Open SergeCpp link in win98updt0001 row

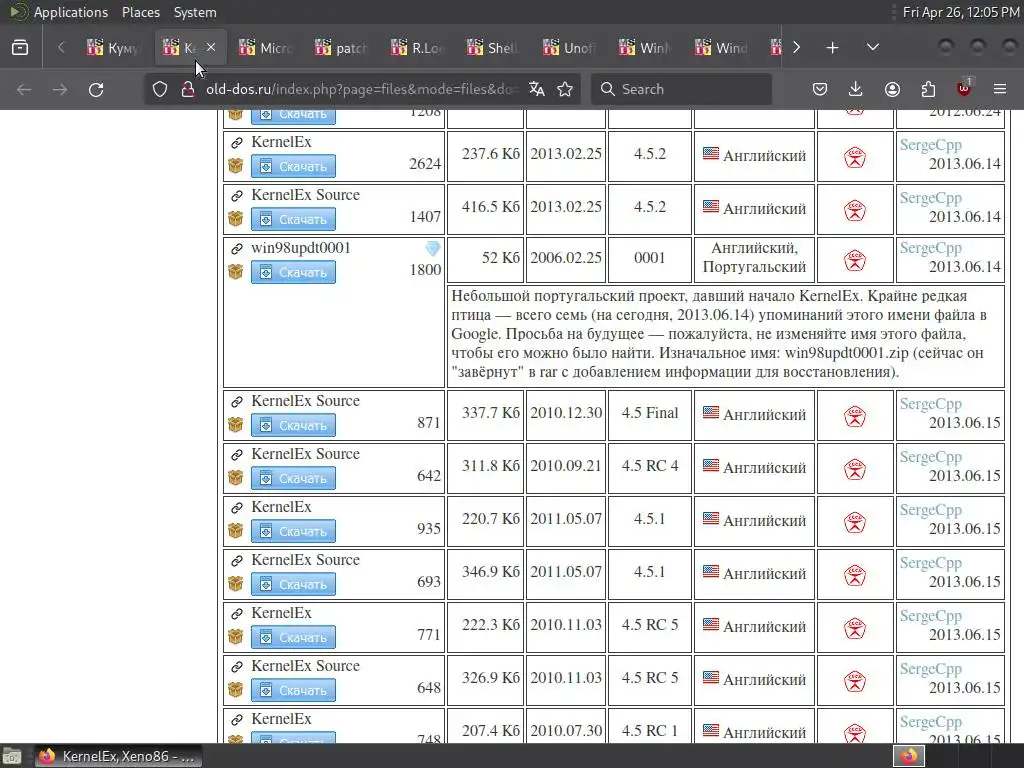pos(931,248)
